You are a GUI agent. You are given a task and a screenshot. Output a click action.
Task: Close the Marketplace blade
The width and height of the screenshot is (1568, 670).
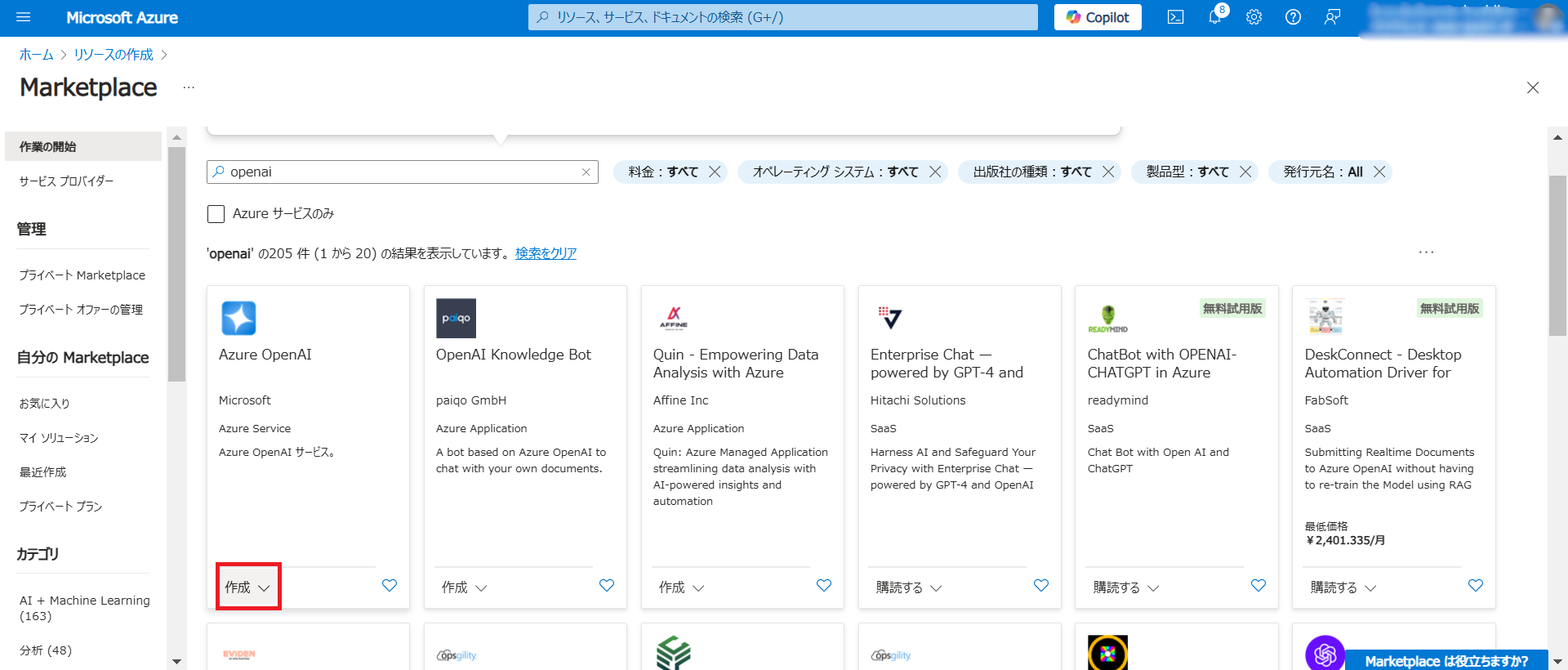tap(1533, 87)
